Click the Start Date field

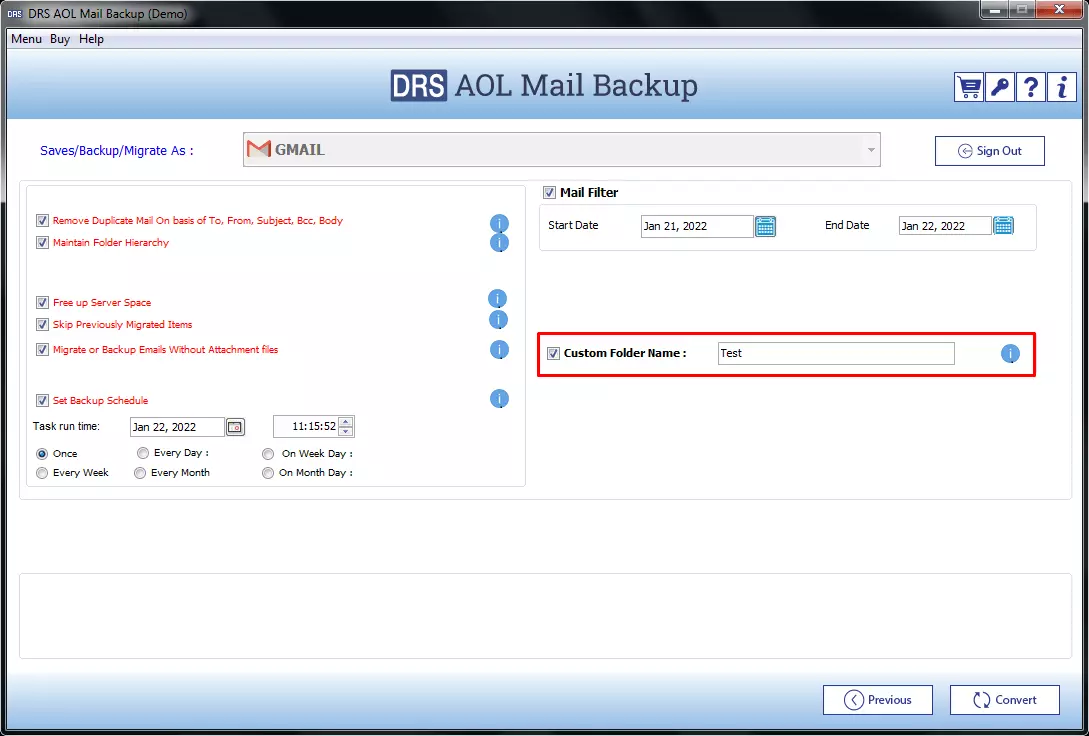[x=697, y=226]
